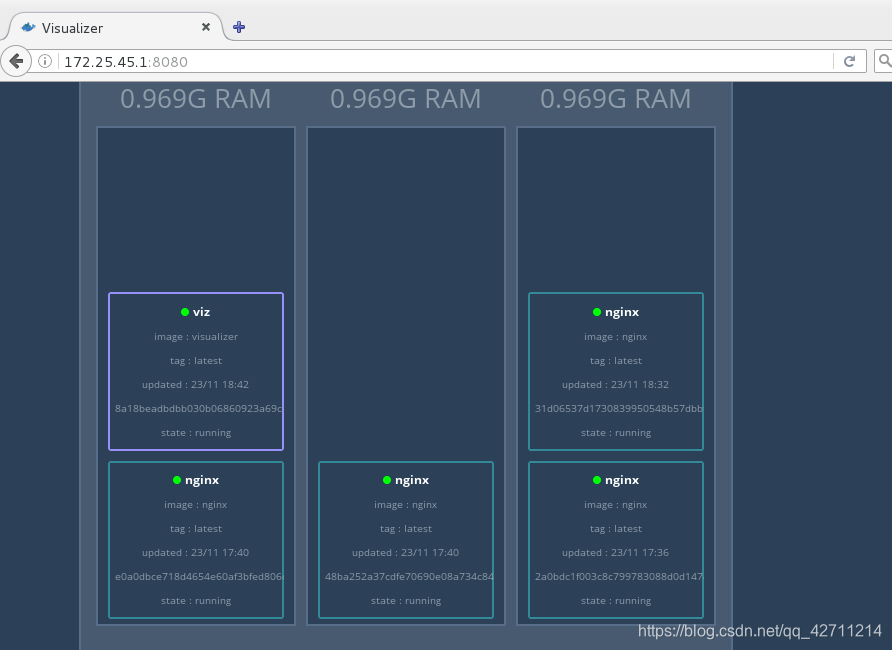Click 'tag : latest' in the nginx card updated 18:32
Screen dimensions: 892x650
click(x=616, y=361)
